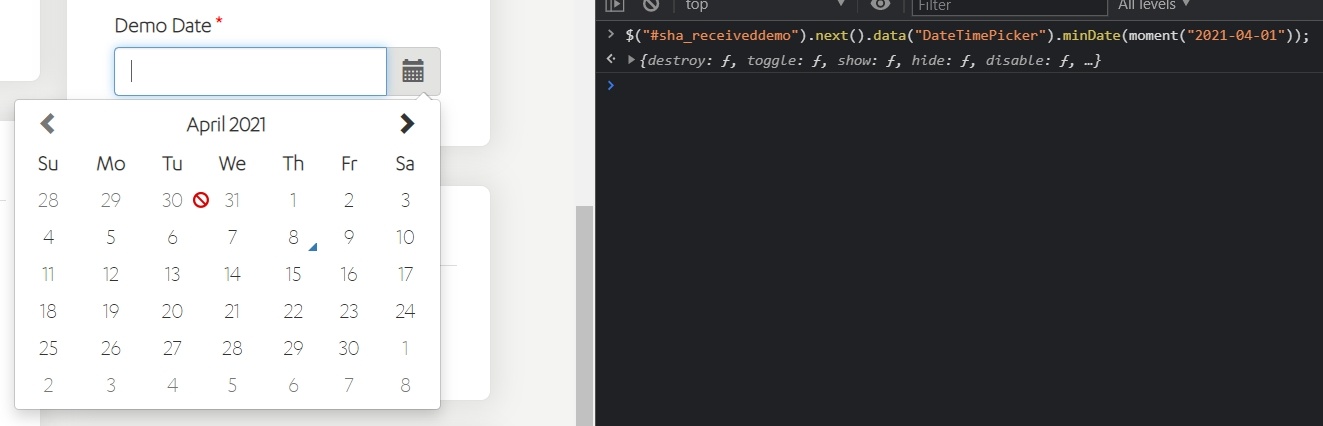Click the April 2021 month title
Viewport: 1323px width, 426px height.
tap(226, 125)
